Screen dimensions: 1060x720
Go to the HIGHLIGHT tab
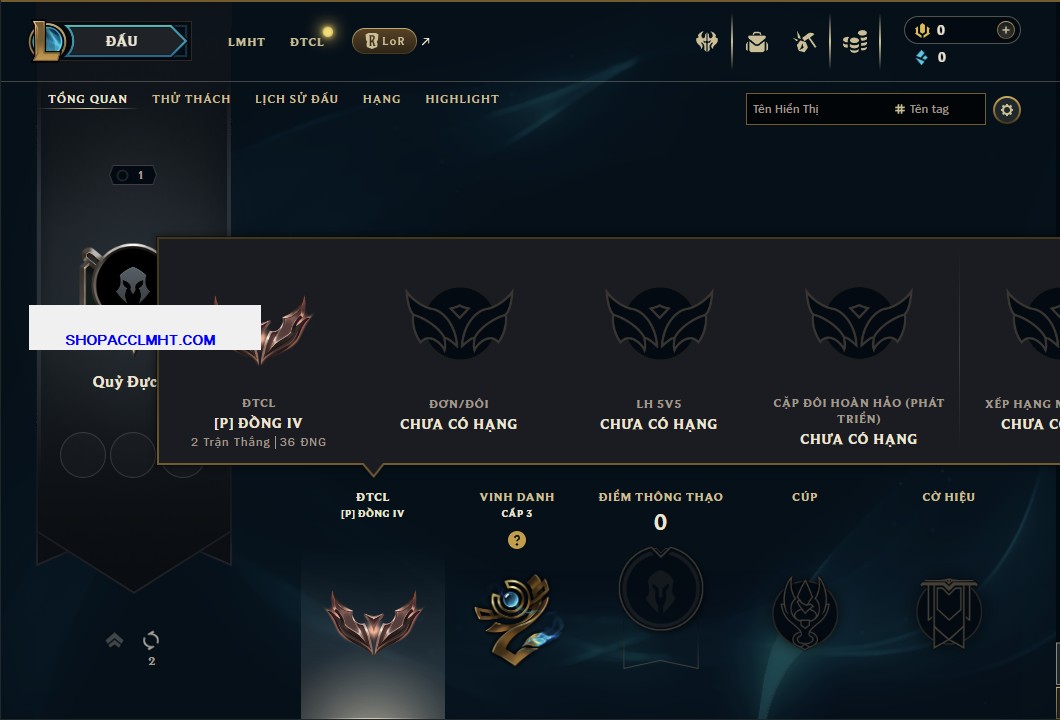pyautogui.click(x=462, y=99)
